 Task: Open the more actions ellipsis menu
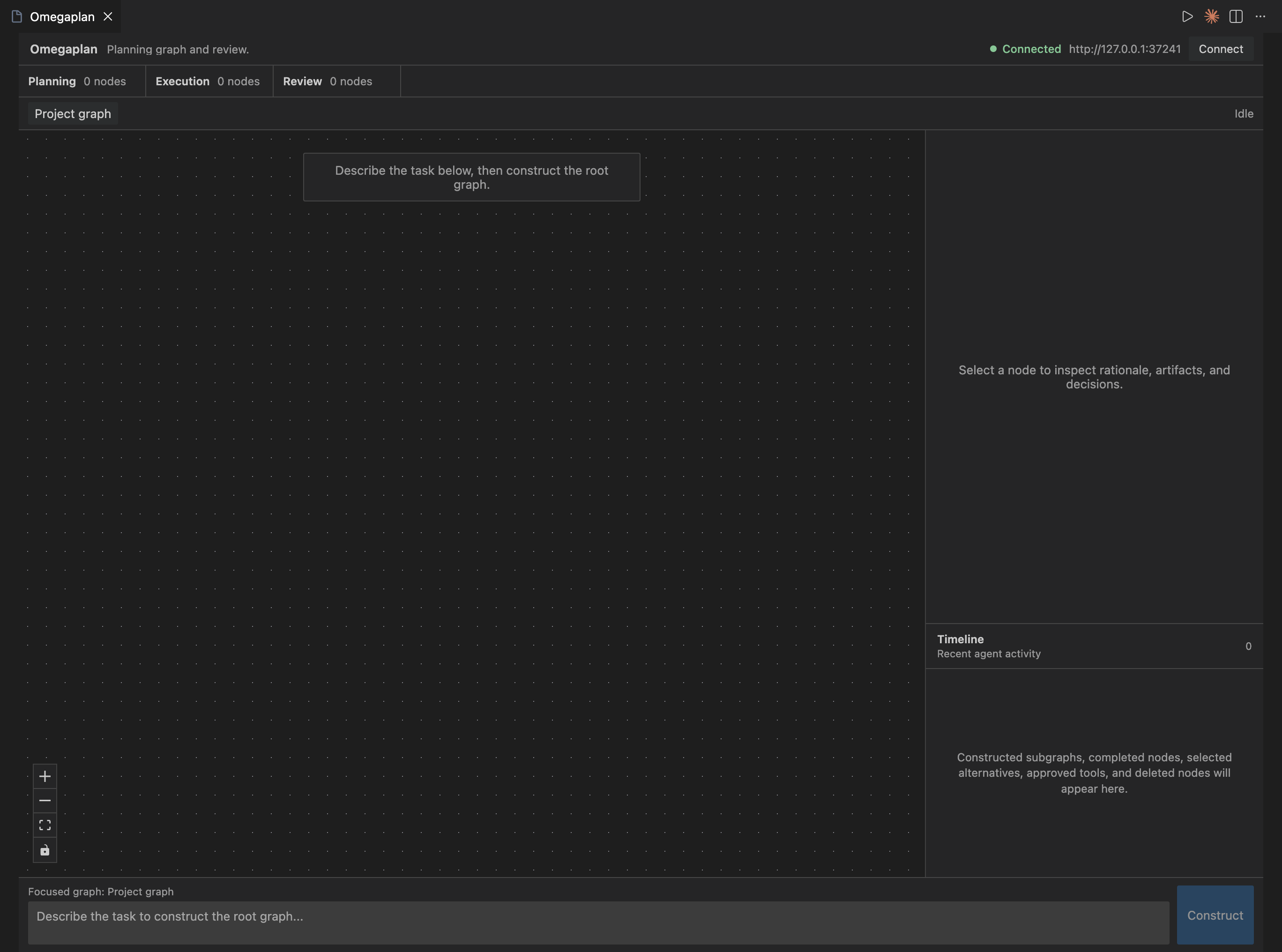pos(1260,17)
